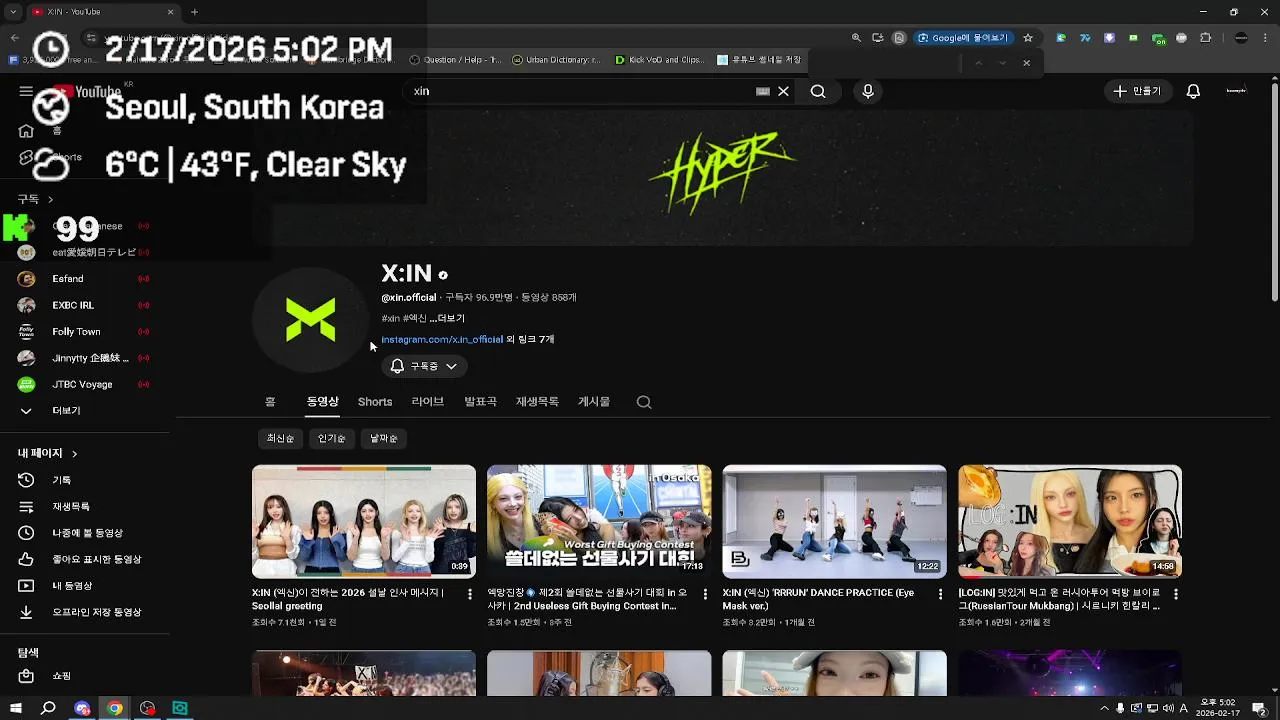The image size is (1280, 720).
Task: Open Urban Dictionary bookmark
Action: [557, 60]
